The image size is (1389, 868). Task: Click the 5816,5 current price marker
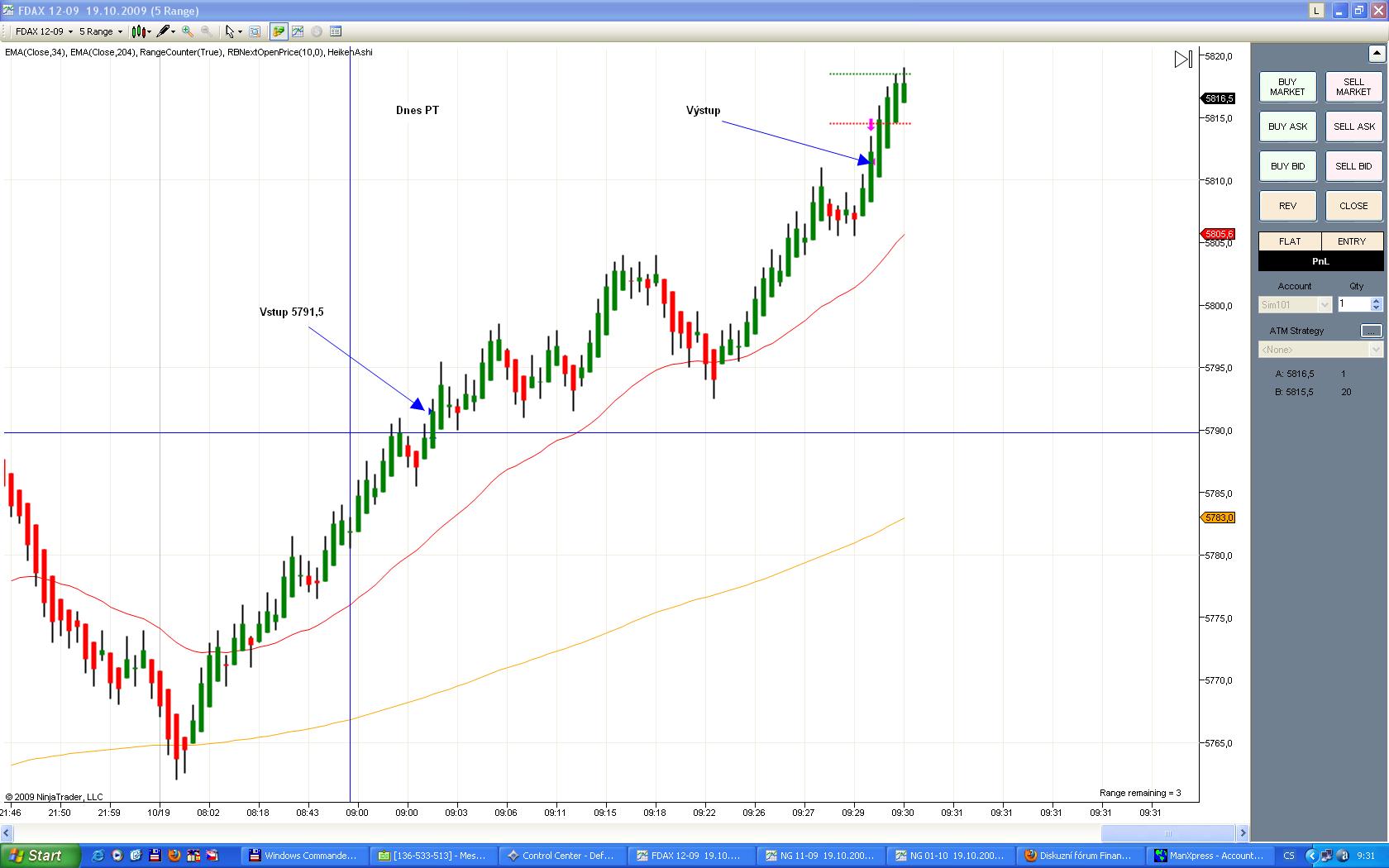click(1218, 98)
